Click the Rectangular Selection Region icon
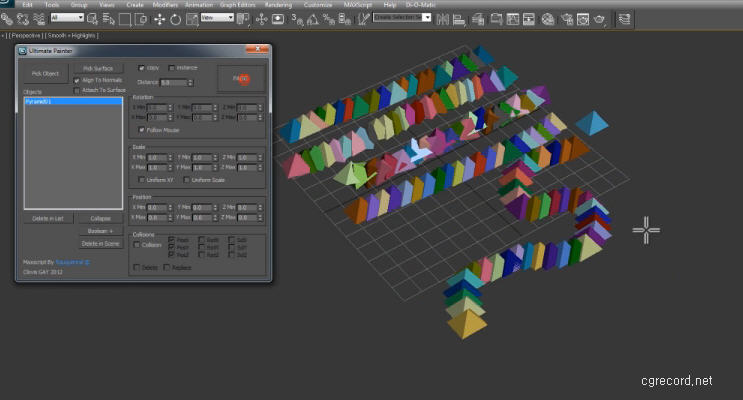 (125, 19)
